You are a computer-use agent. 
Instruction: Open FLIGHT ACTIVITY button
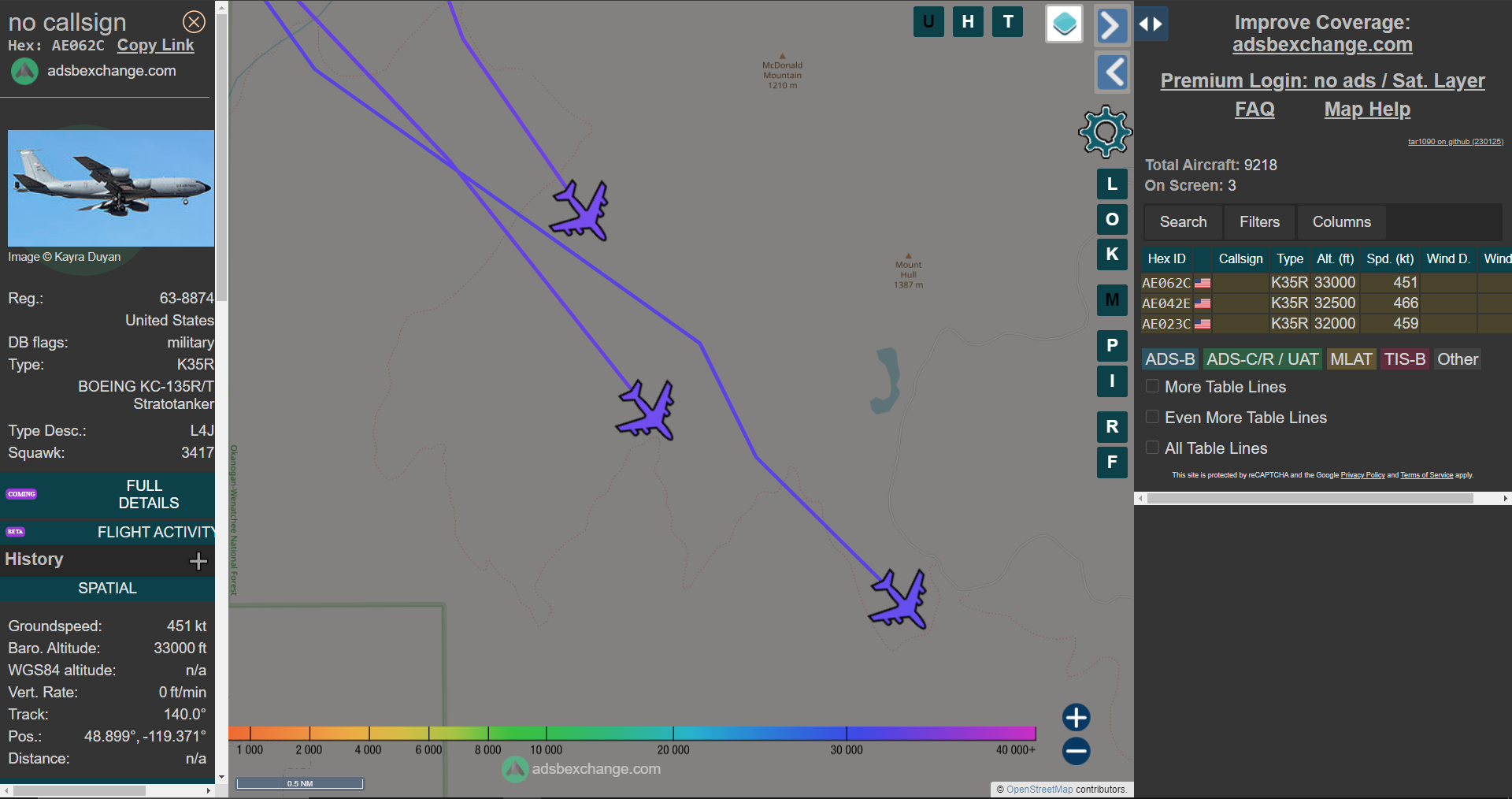[108, 532]
